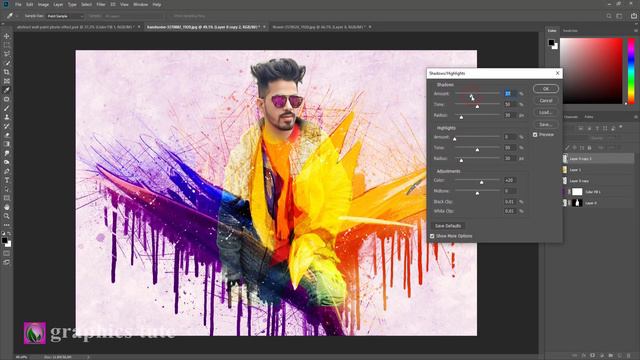
Task: Open the Layers panel flyout menu
Action: click(x=636, y=117)
